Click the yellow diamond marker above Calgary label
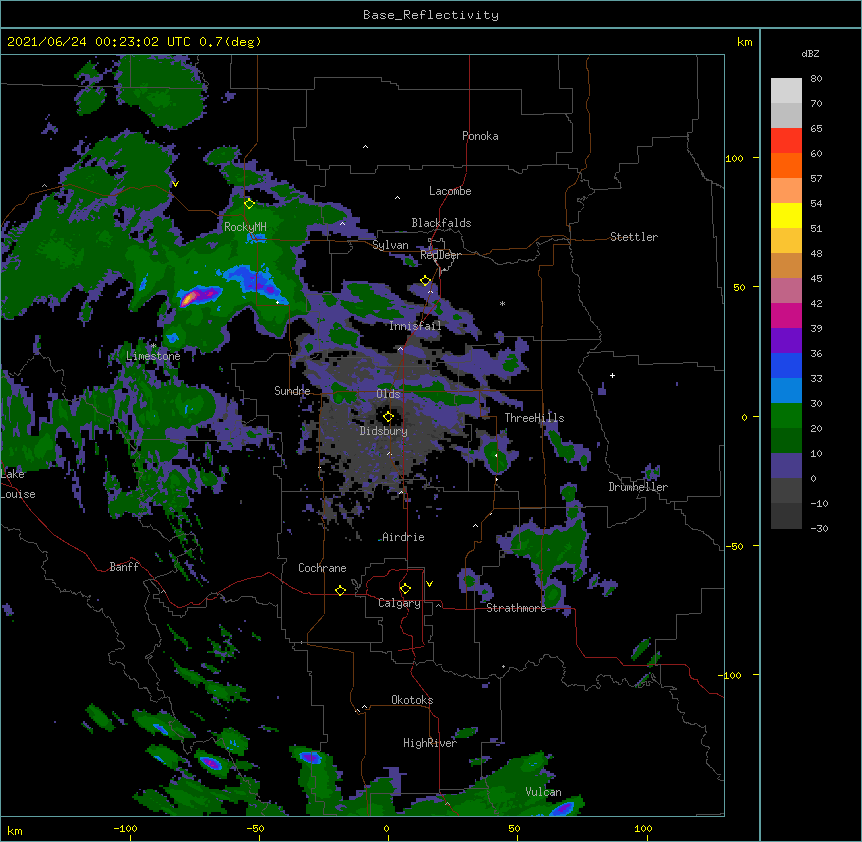862x842 pixels. coord(405,589)
